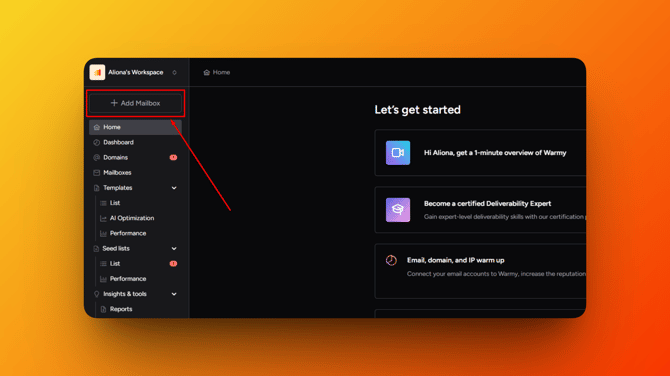The height and width of the screenshot is (376, 670).
Task: Open the workspace switcher arrows
Action: tap(174, 73)
